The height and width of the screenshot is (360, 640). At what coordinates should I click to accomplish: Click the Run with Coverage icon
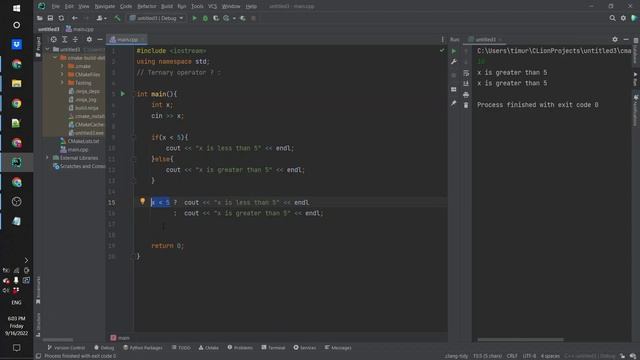(x=216, y=18)
